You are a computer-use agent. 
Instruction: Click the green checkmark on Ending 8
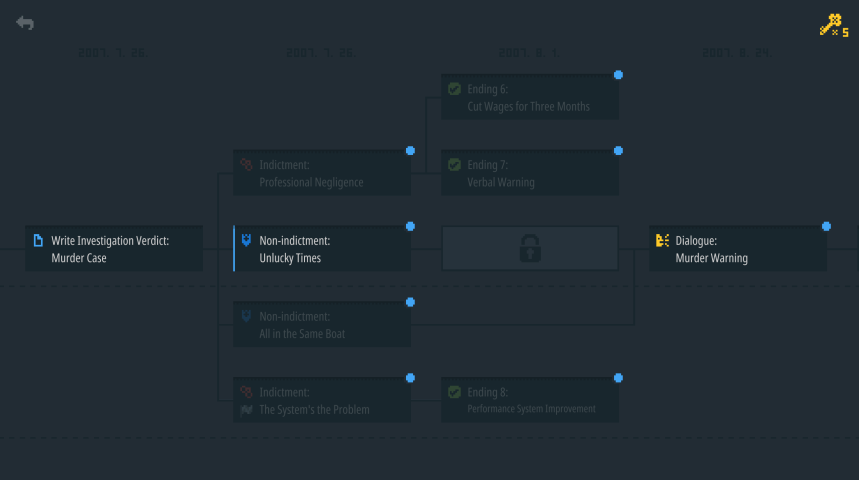(454, 392)
